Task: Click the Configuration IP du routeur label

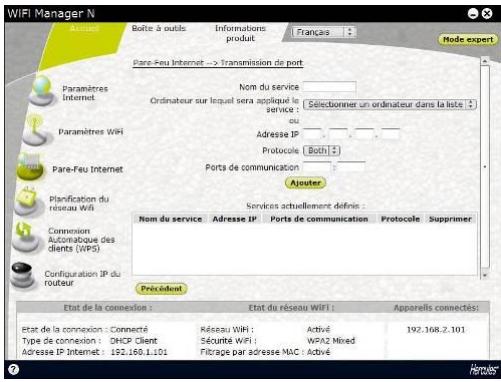Action: tap(82, 278)
